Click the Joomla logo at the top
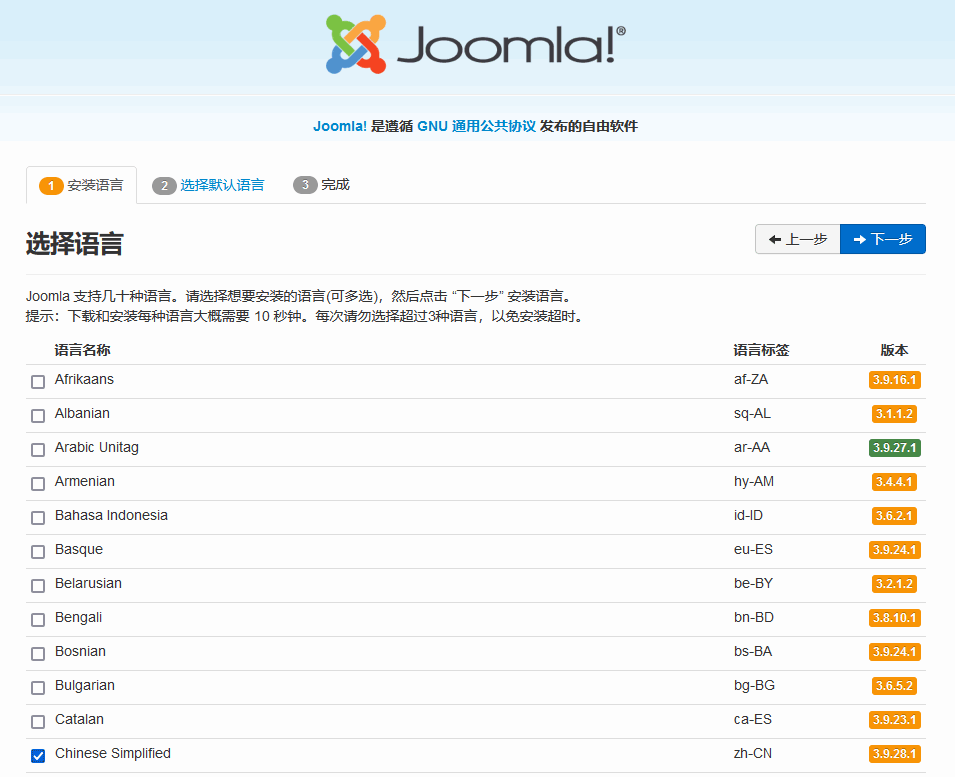This screenshot has height=777, width=955. coord(476,44)
